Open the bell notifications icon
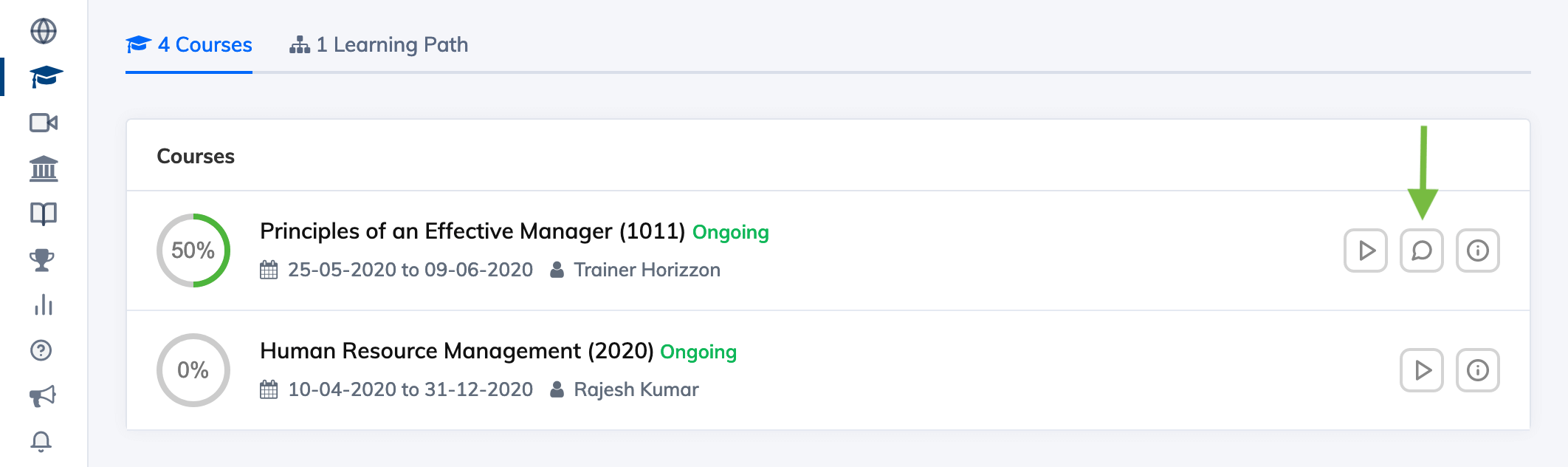 pos(41,441)
